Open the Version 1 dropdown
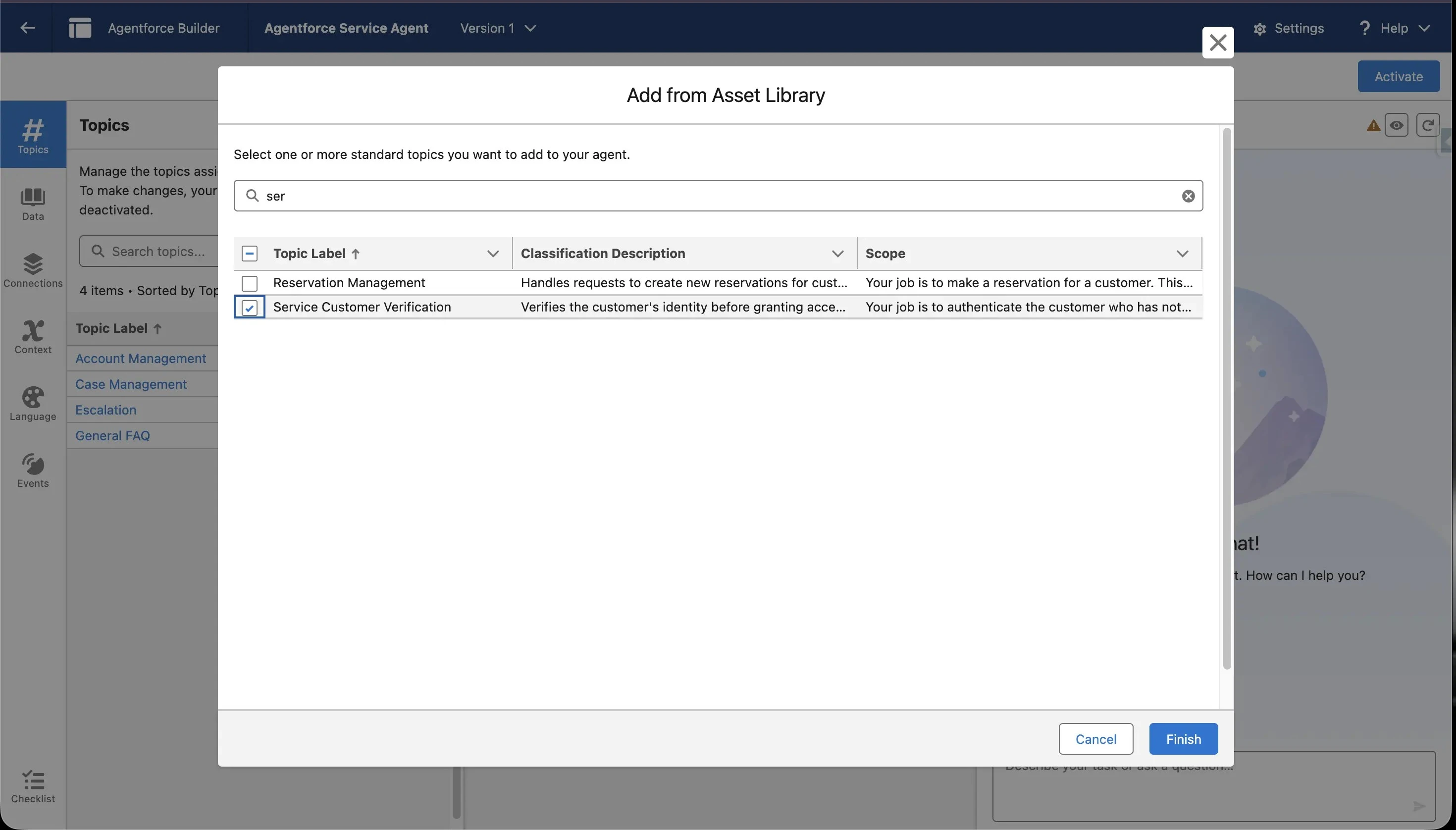The height and width of the screenshot is (830, 1456). click(x=498, y=28)
